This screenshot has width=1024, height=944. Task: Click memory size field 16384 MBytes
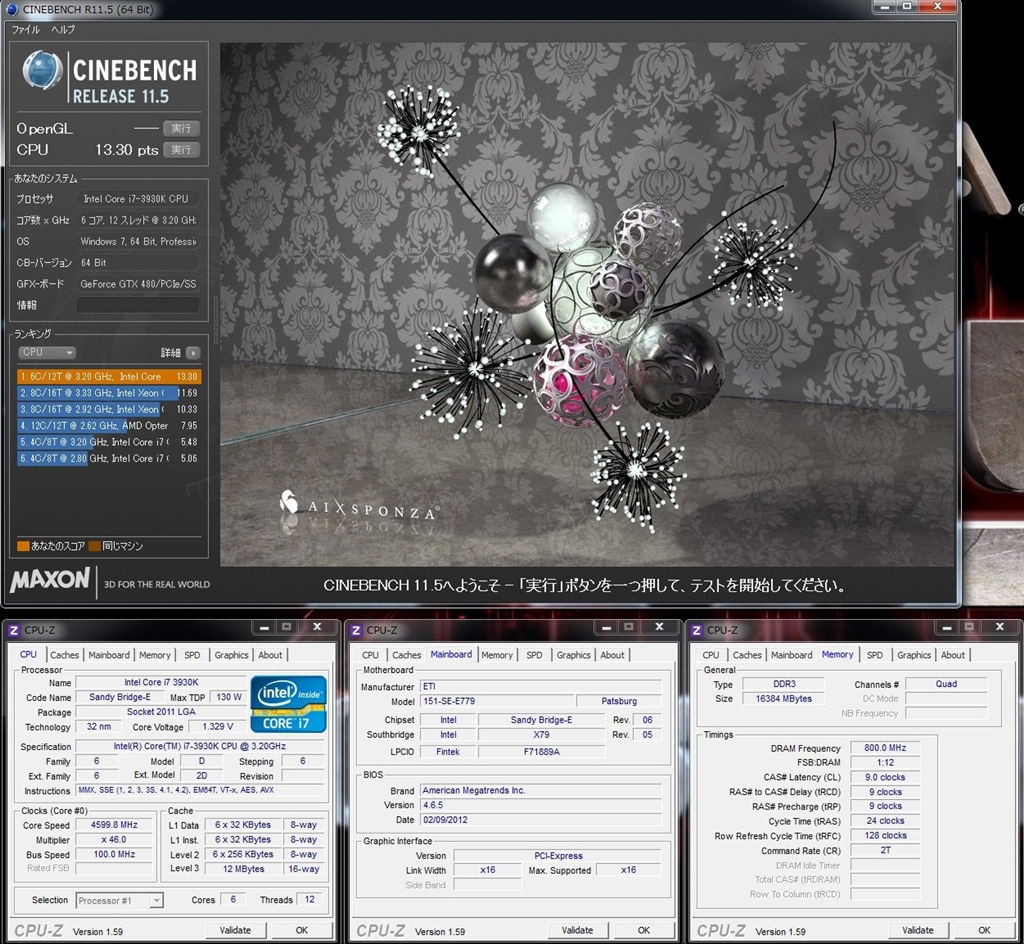tap(783, 699)
